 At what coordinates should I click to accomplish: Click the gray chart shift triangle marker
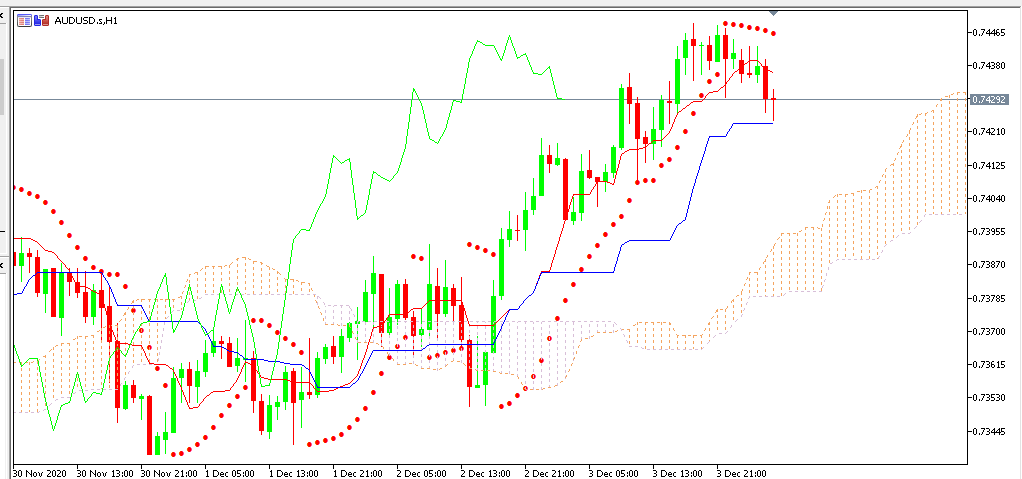click(x=773, y=13)
